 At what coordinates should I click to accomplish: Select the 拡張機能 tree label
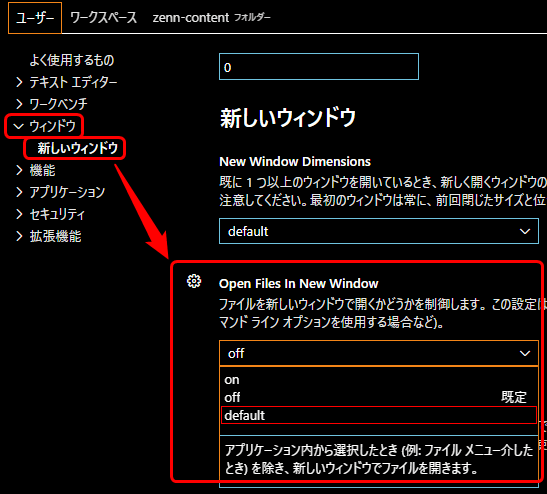[55, 236]
